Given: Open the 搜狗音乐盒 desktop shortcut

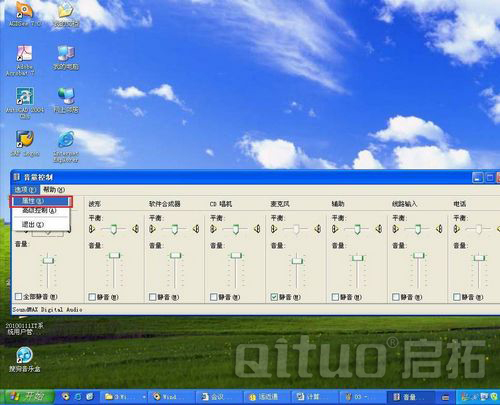Looking at the screenshot, I should (x=25, y=359).
